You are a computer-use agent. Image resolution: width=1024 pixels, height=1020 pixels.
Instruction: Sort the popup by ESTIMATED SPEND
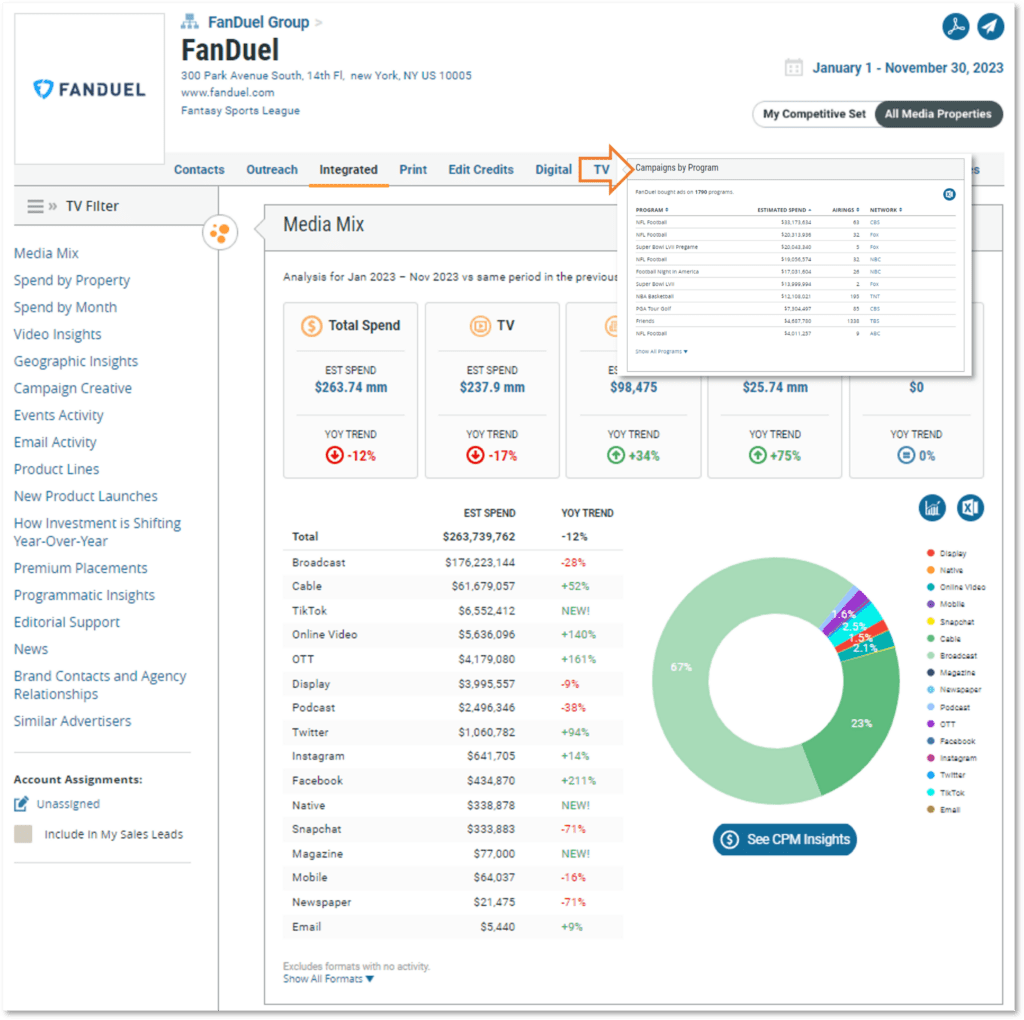pos(784,210)
